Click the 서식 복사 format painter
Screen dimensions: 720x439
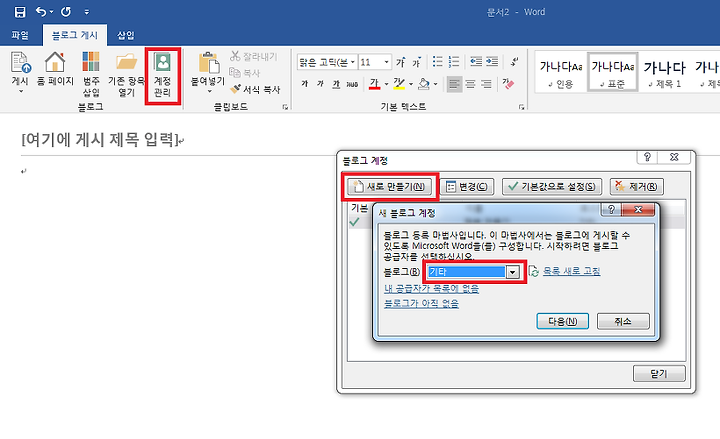255,89
